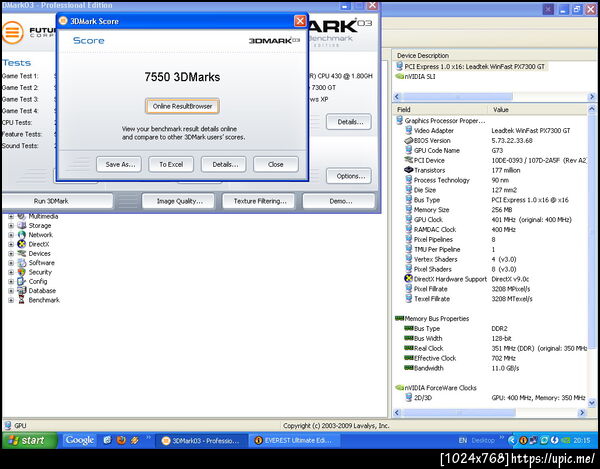Click the Field column header
This screenshot has width=600, height=469.
(x=440, y=110)
